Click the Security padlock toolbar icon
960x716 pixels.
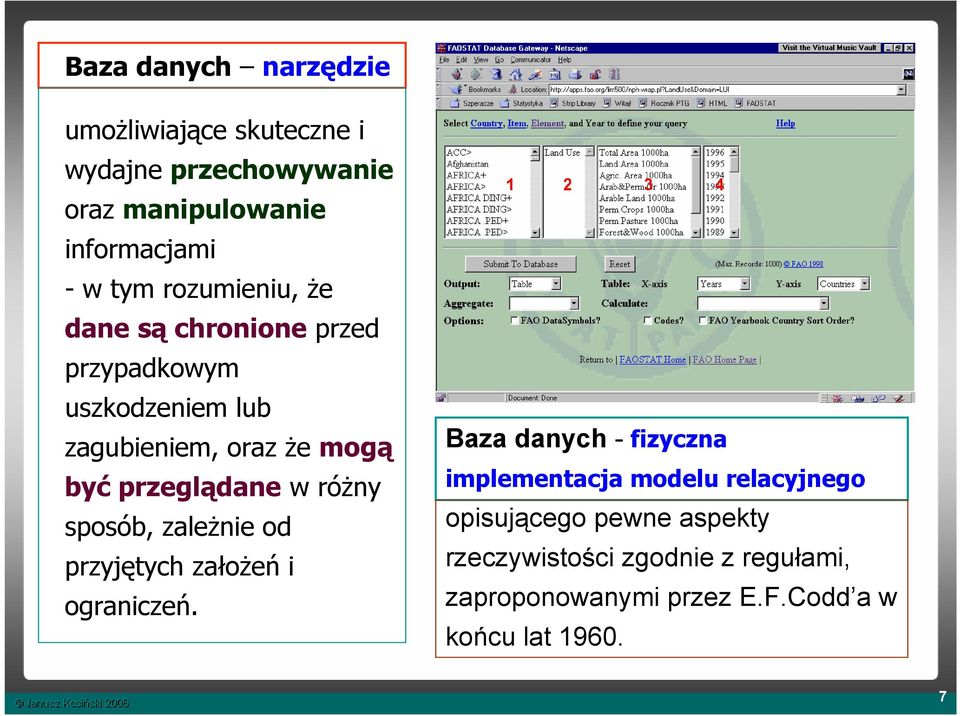click(594, 74)
